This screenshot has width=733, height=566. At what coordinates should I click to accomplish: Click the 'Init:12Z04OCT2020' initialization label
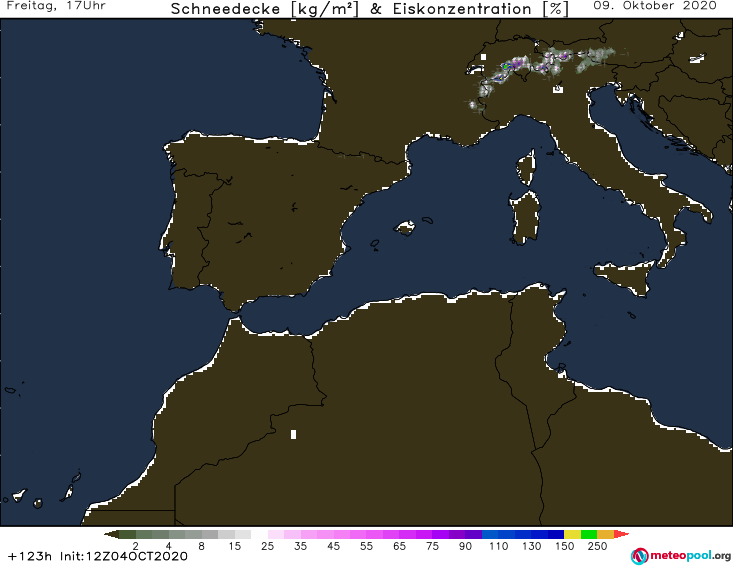[x=124, y=556]
